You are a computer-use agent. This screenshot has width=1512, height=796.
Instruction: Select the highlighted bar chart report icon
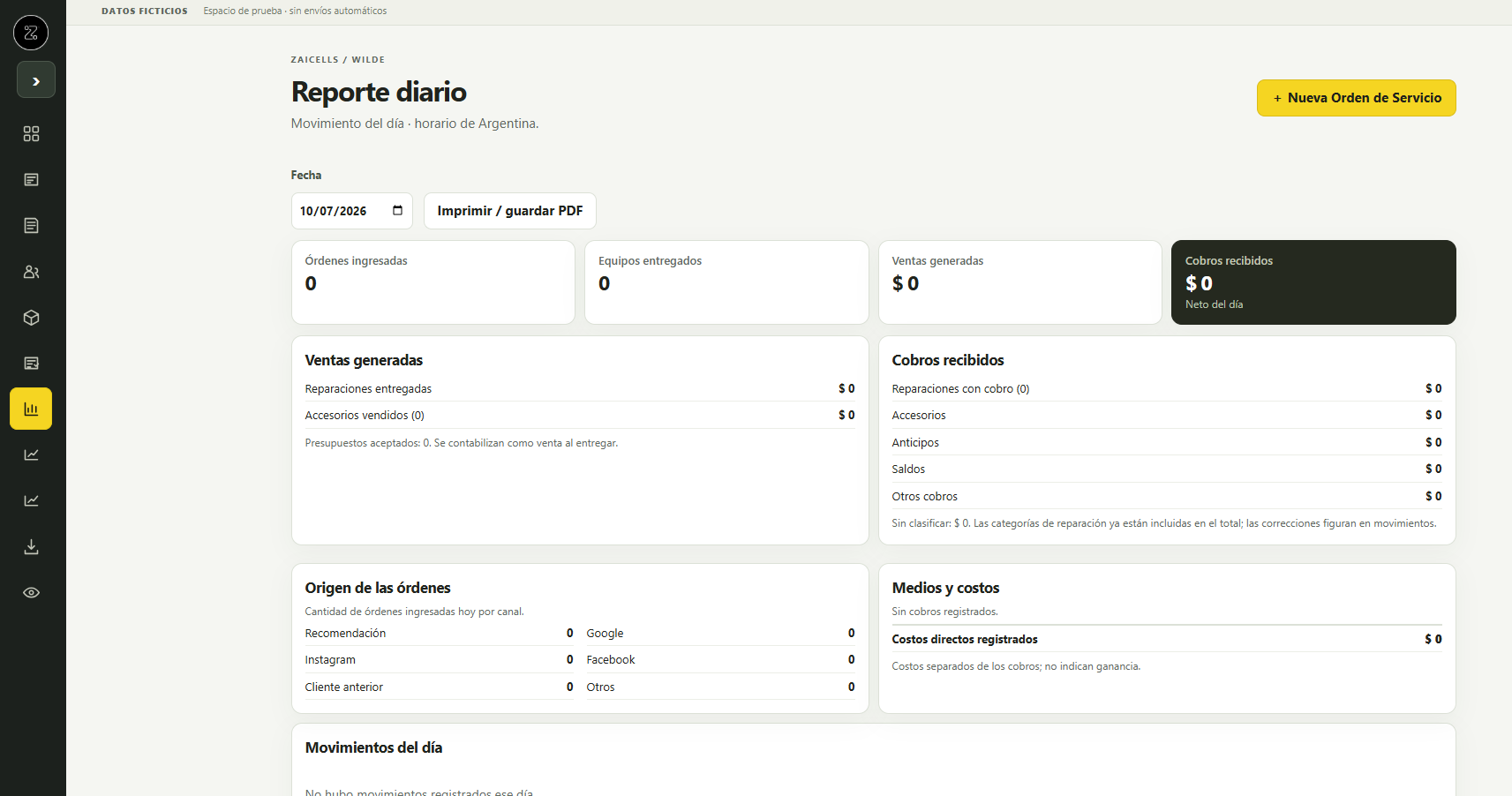(31, 409)
